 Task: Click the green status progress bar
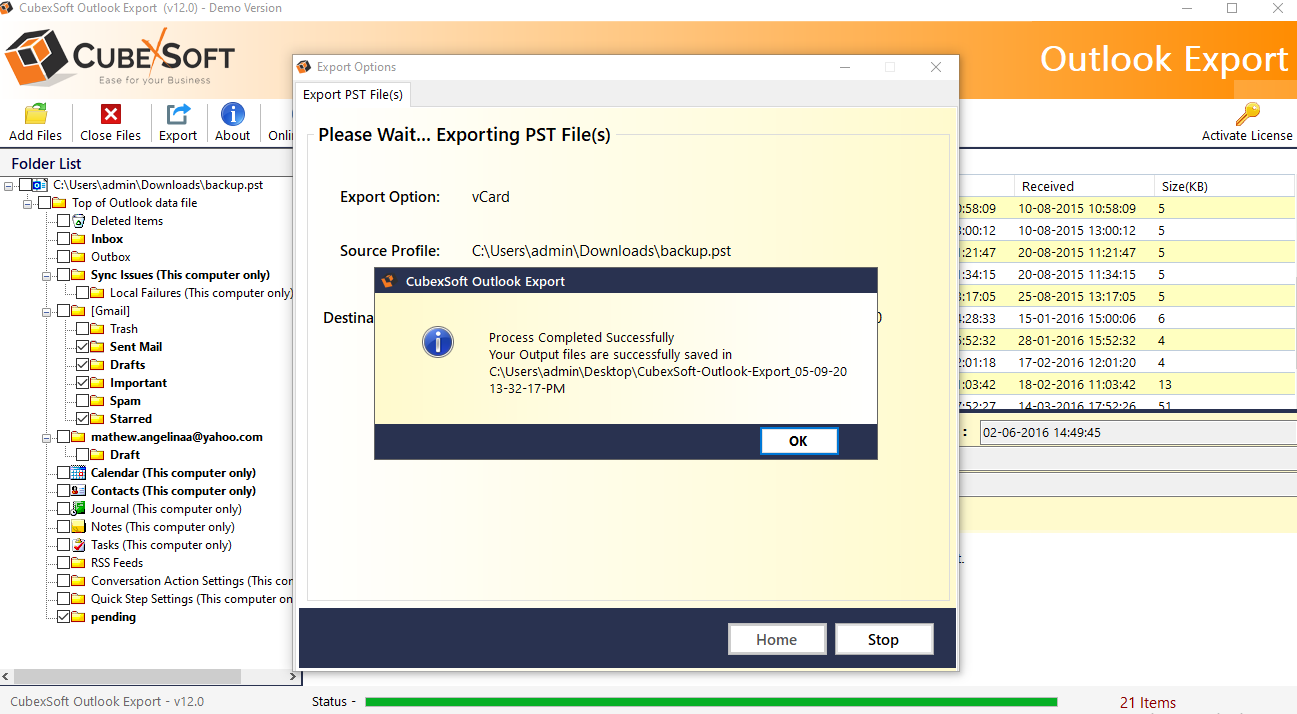click(711, 702)
